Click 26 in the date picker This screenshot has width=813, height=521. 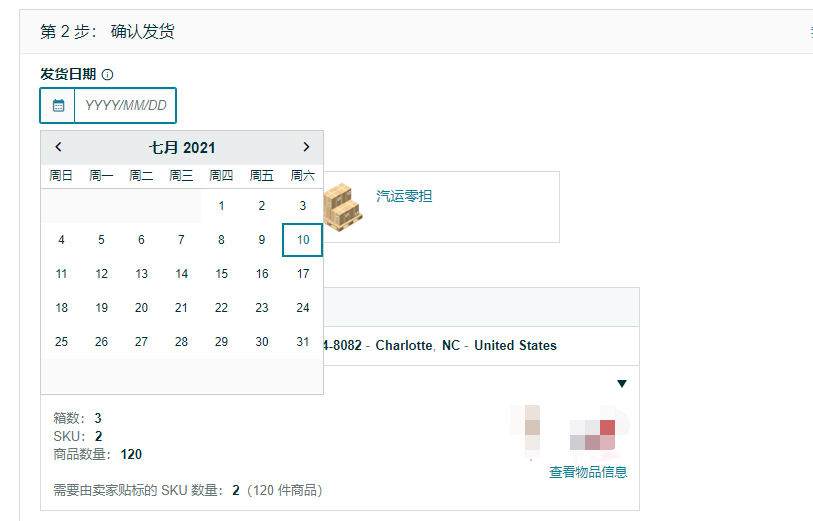(x=101, y=342)
